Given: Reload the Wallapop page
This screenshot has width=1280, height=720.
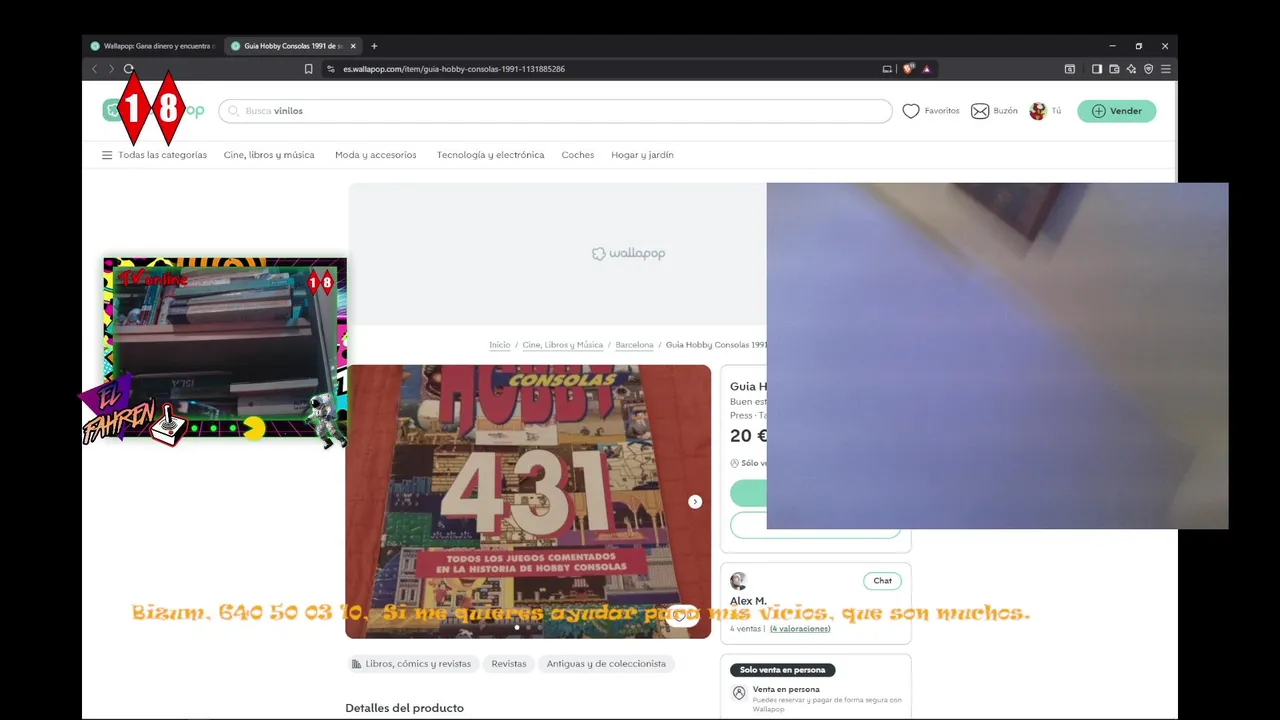Looking at the screenshot, I should (x=128, y=69).
